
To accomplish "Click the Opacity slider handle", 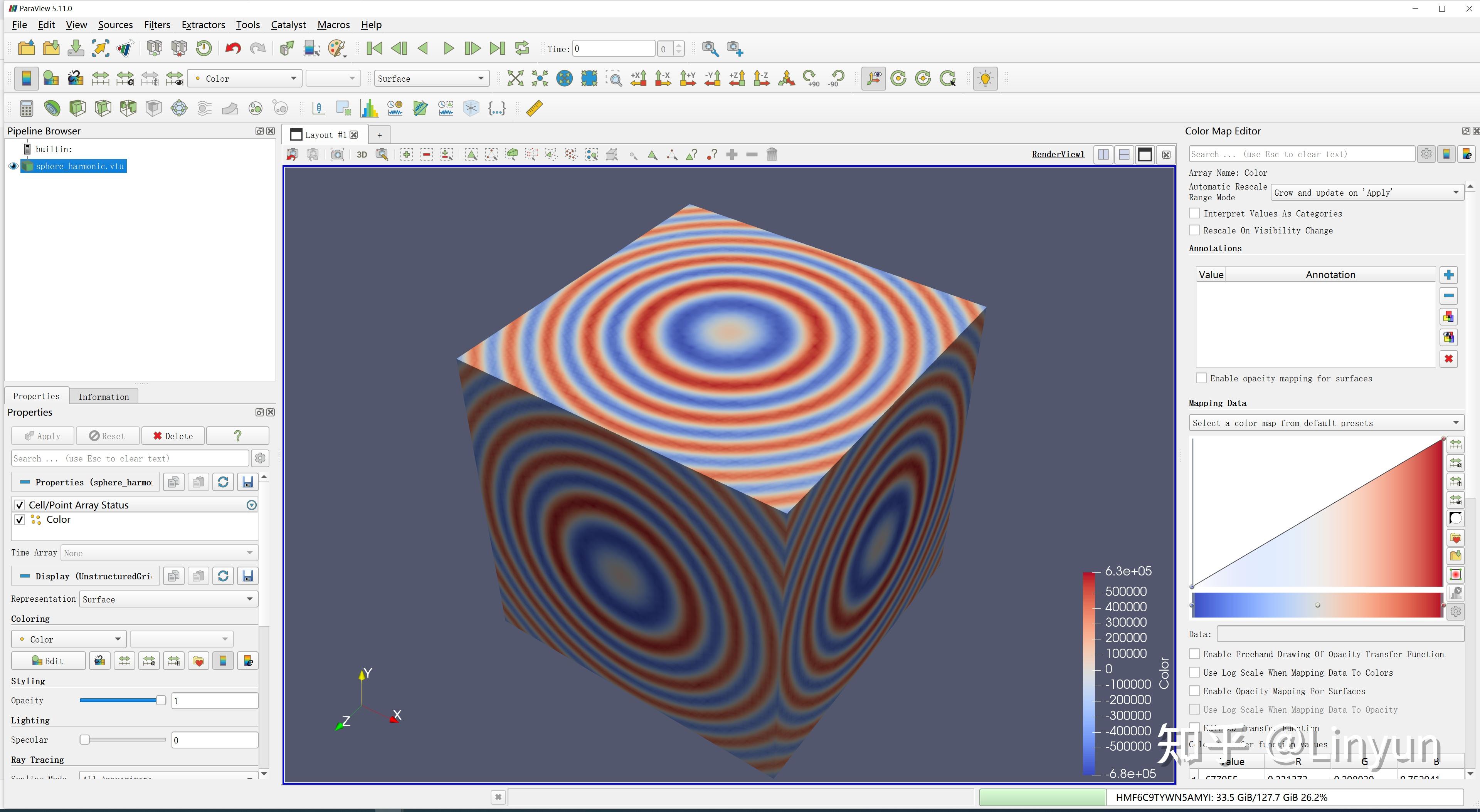I will (161, 701).
